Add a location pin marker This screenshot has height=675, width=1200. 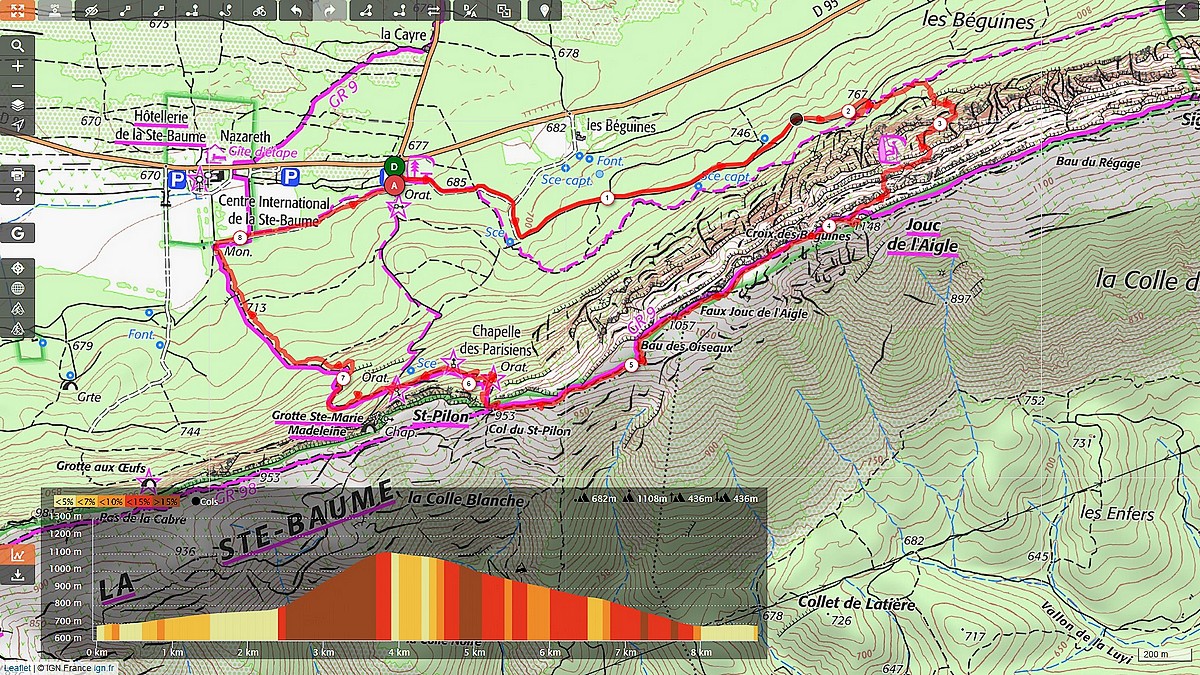544,11
